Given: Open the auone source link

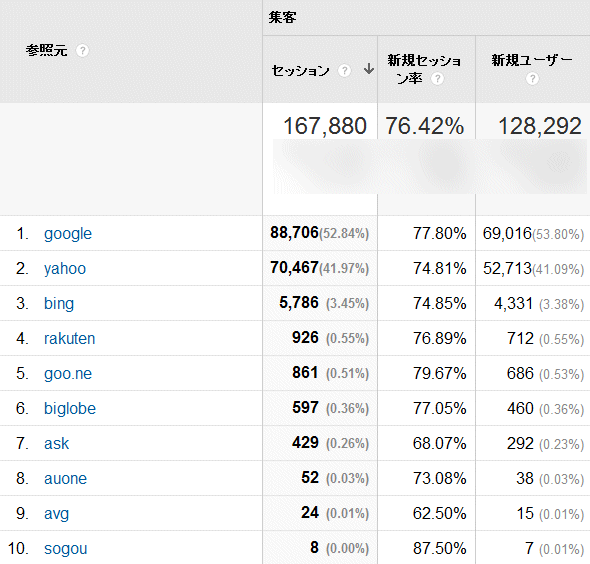Looking at the screenshot, I should (65, 479).
